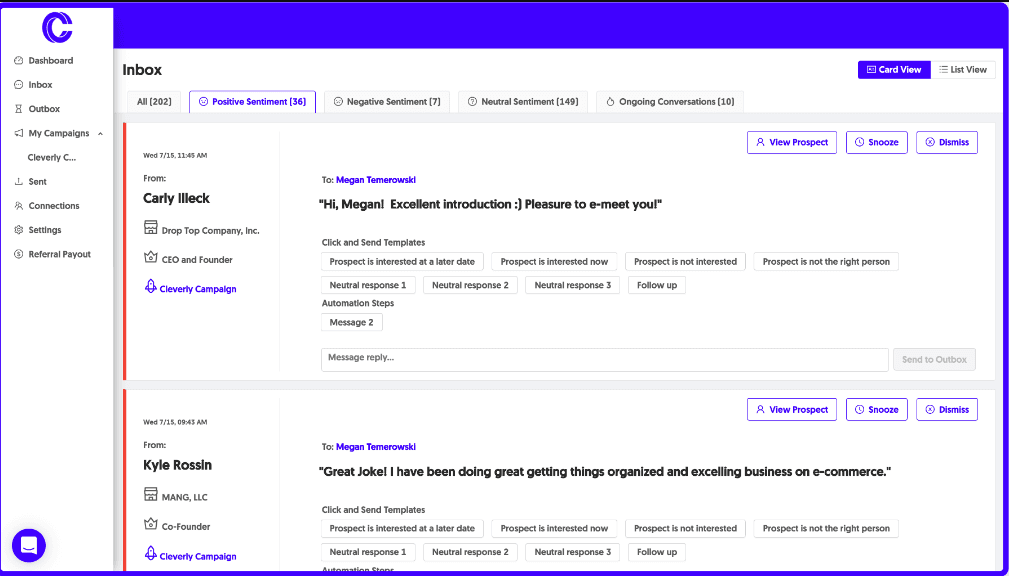Image resolution: width=1009 pixels, height=576 pixels.
Task: Select the Neutral Sentiment (149) tab
Action: [523, 102]
